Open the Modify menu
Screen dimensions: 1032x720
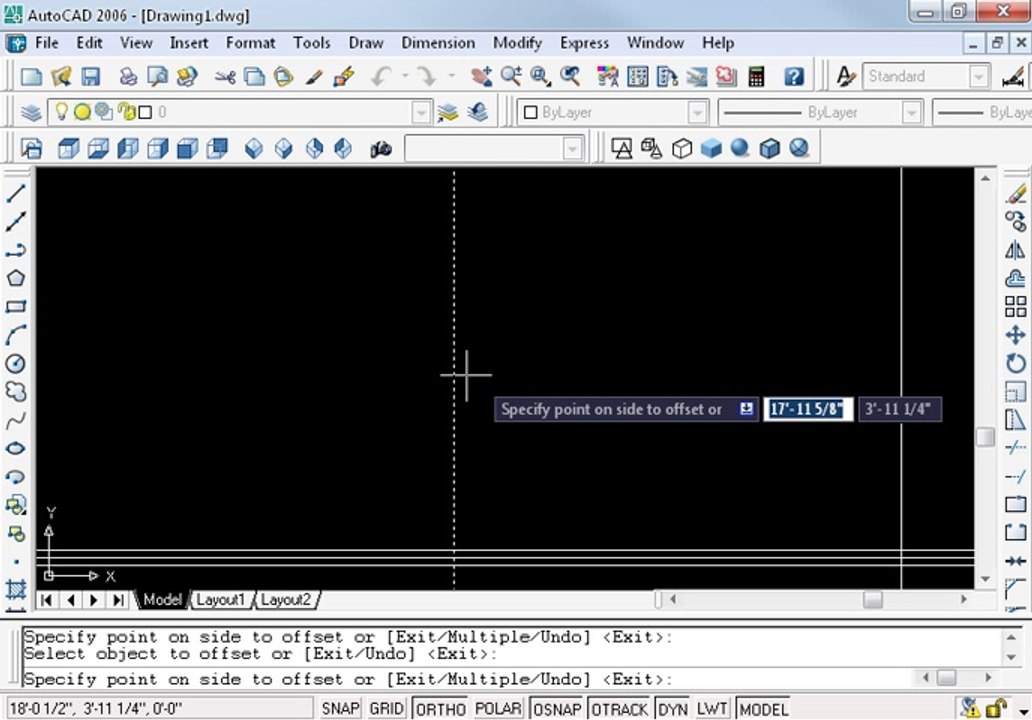pos(517,43)
